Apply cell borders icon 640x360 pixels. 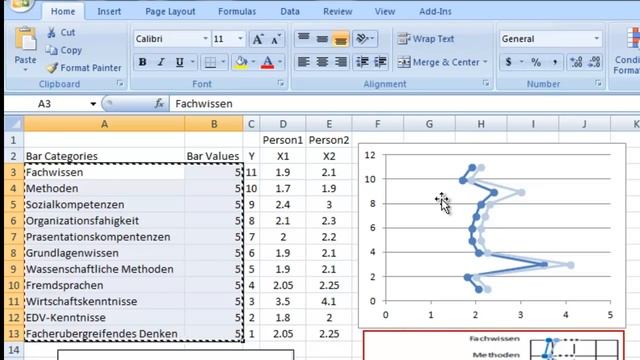[210, 62]
